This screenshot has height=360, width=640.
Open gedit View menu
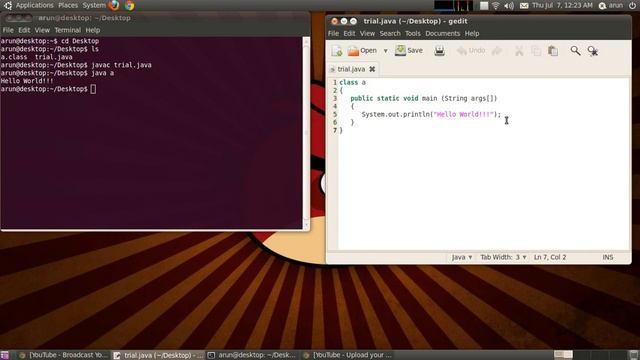click(x=367, y=33)
